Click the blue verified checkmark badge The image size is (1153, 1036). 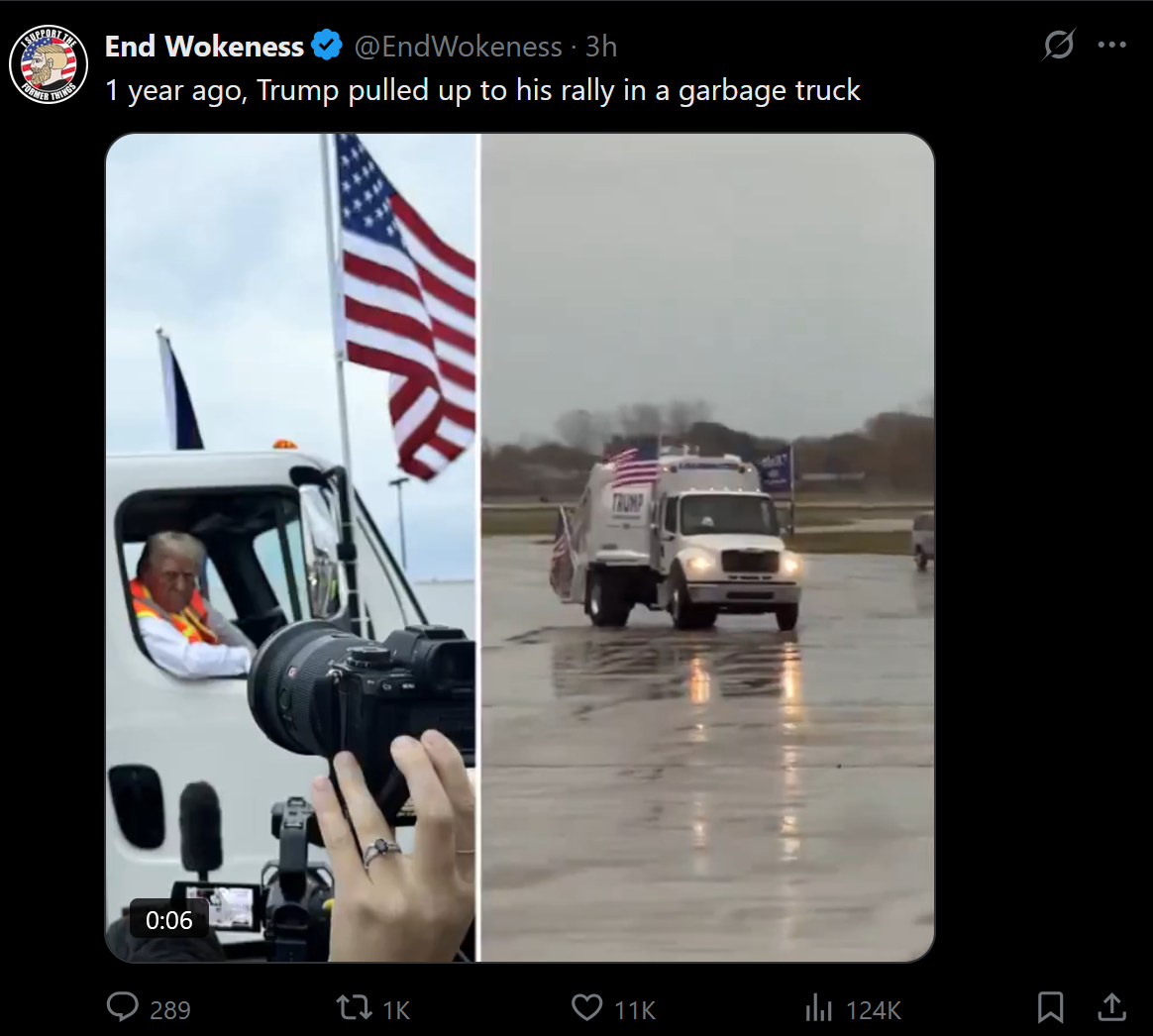tap(327, 46)
